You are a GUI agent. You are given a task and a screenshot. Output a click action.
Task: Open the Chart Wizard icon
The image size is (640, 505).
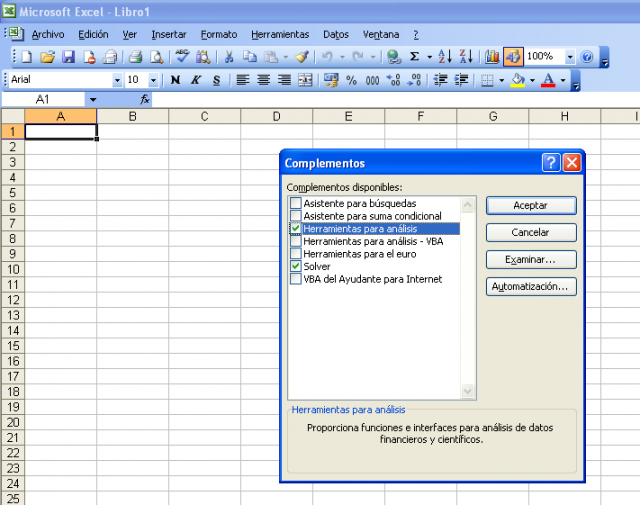coord(492,57)
